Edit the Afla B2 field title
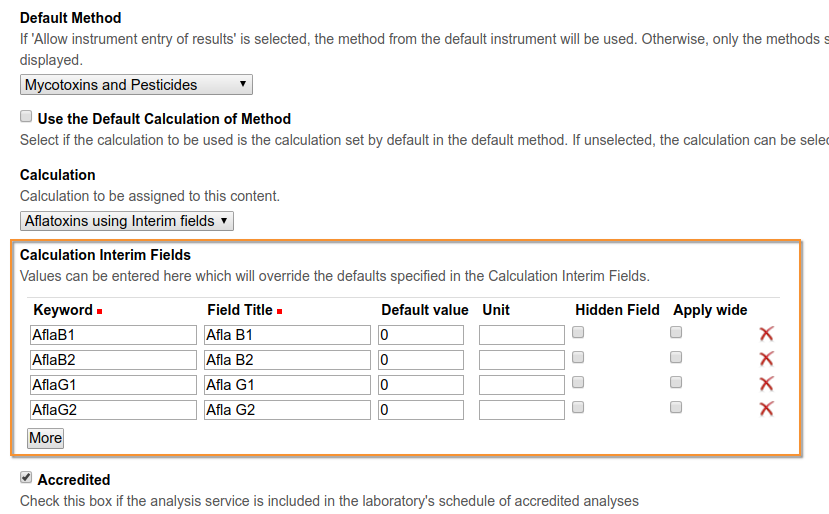The width and height of the screenshot is (829, 514). coord(287,360)
